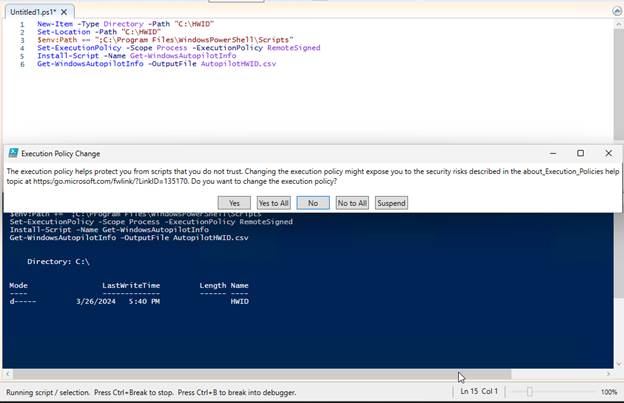The image size is (624, 403).
Task: Click Yes in Execution Policy dialog
Action: pos(234,202)
